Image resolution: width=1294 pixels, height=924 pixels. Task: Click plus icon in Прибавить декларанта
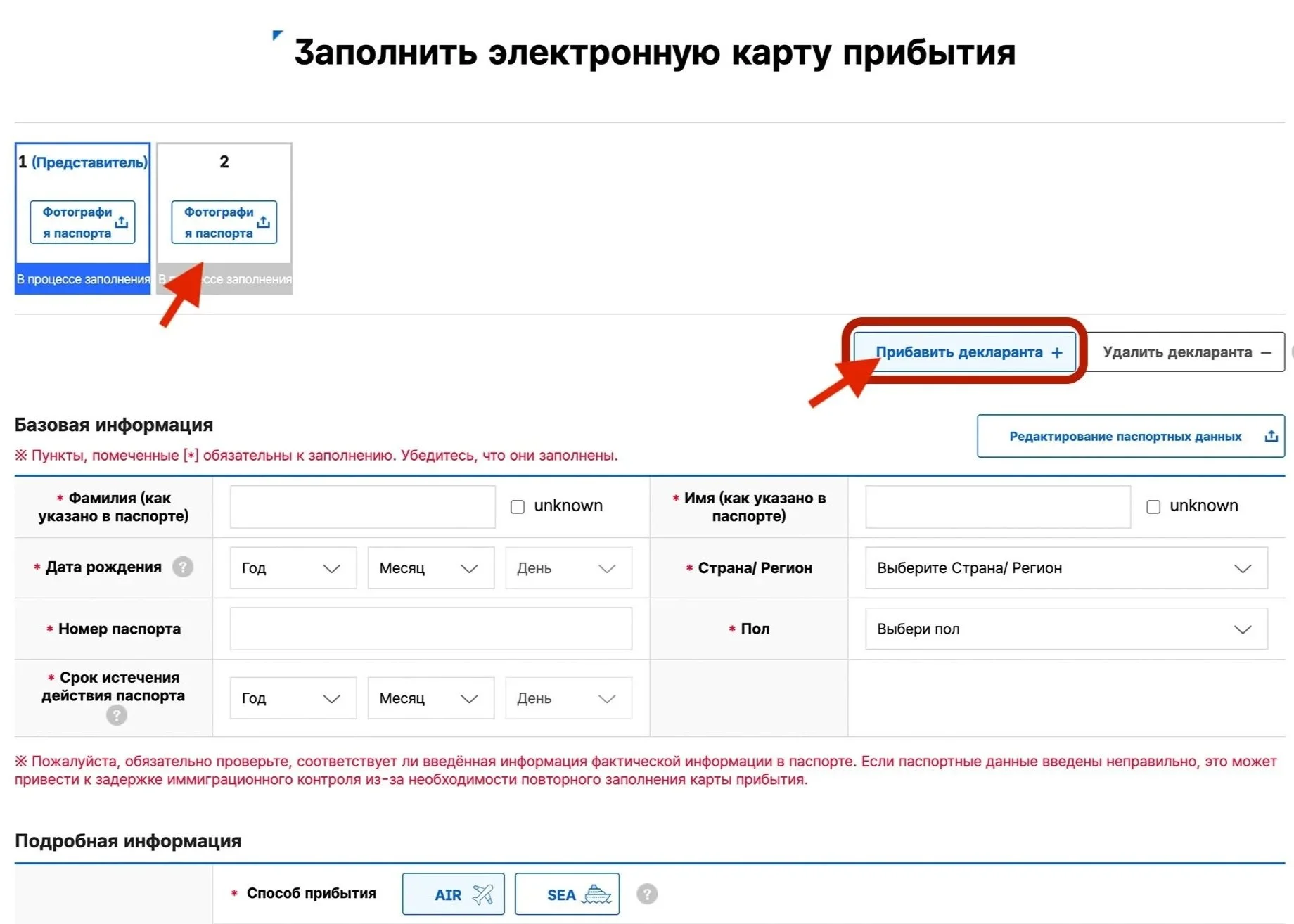1057,353
